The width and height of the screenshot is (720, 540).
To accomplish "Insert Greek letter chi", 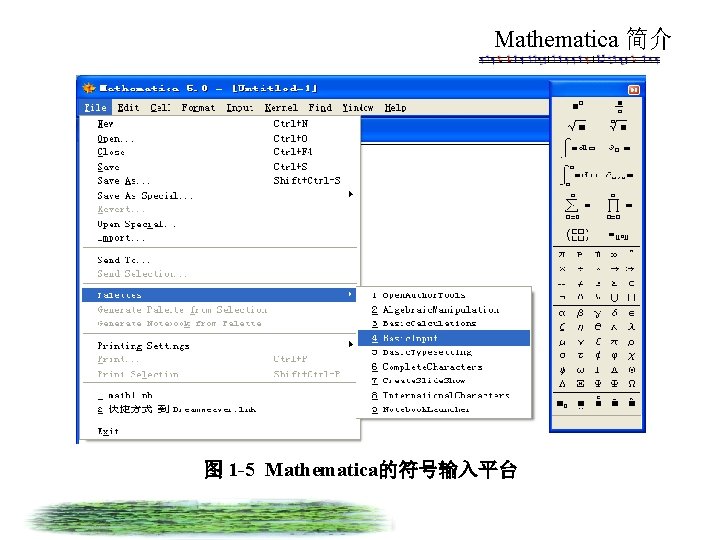I will [x=632, y=356].
